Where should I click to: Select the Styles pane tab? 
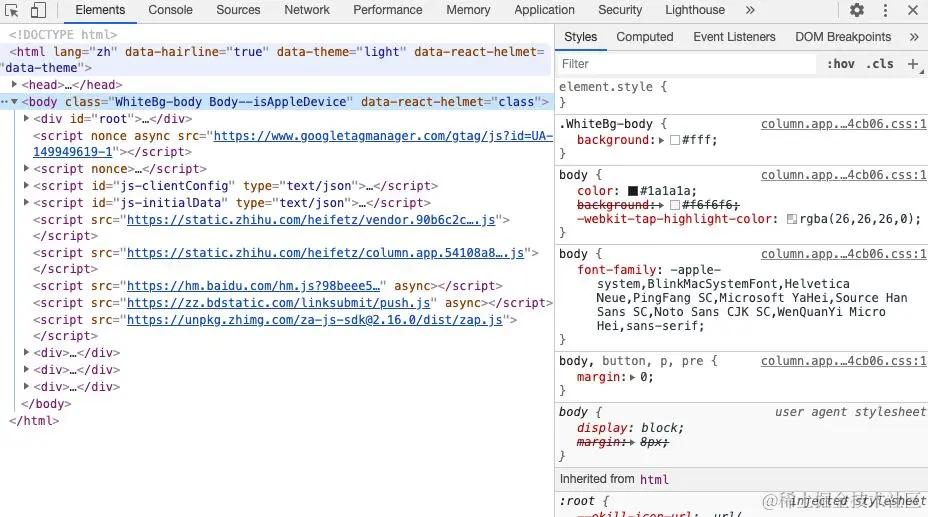[581, 37]
